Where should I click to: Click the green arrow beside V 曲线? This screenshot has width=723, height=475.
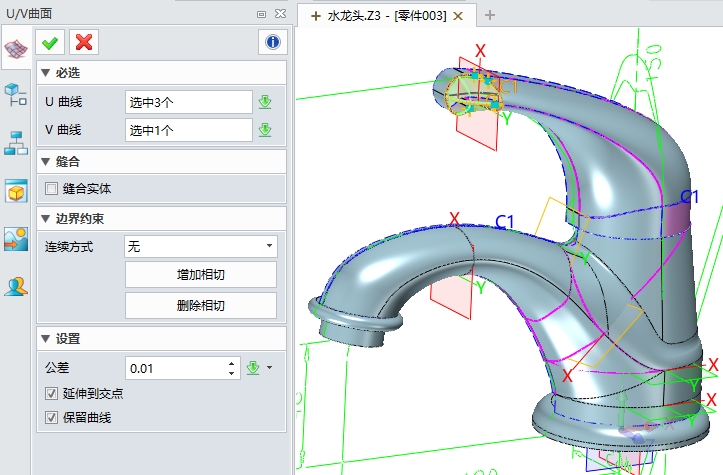coord(265,130)
